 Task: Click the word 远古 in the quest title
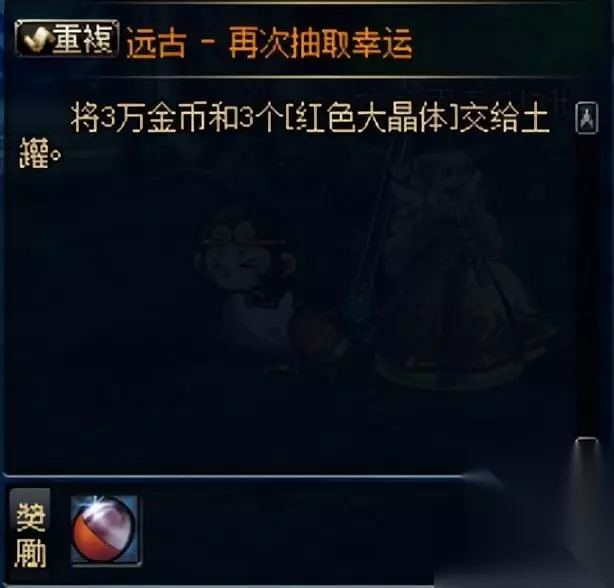click(x=155, y=43)
